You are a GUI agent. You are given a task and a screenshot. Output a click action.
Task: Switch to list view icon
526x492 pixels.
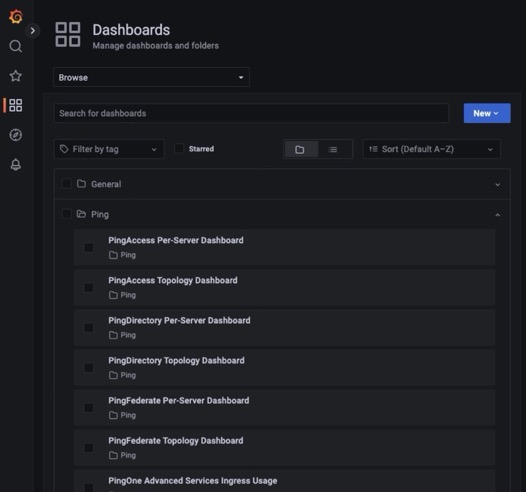pos(333,149)
